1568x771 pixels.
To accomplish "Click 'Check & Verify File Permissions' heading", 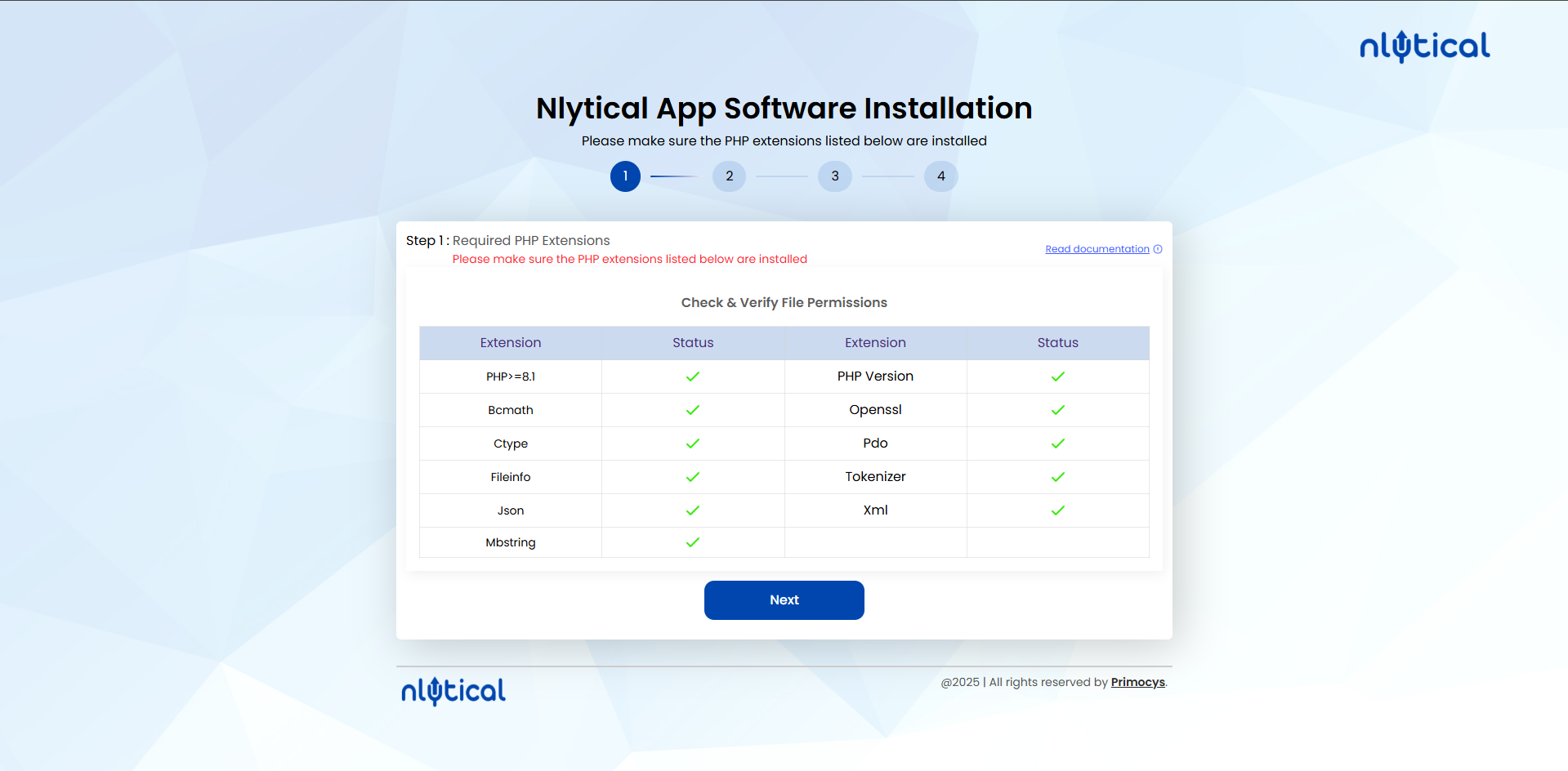I will click(x=784, y=303).
